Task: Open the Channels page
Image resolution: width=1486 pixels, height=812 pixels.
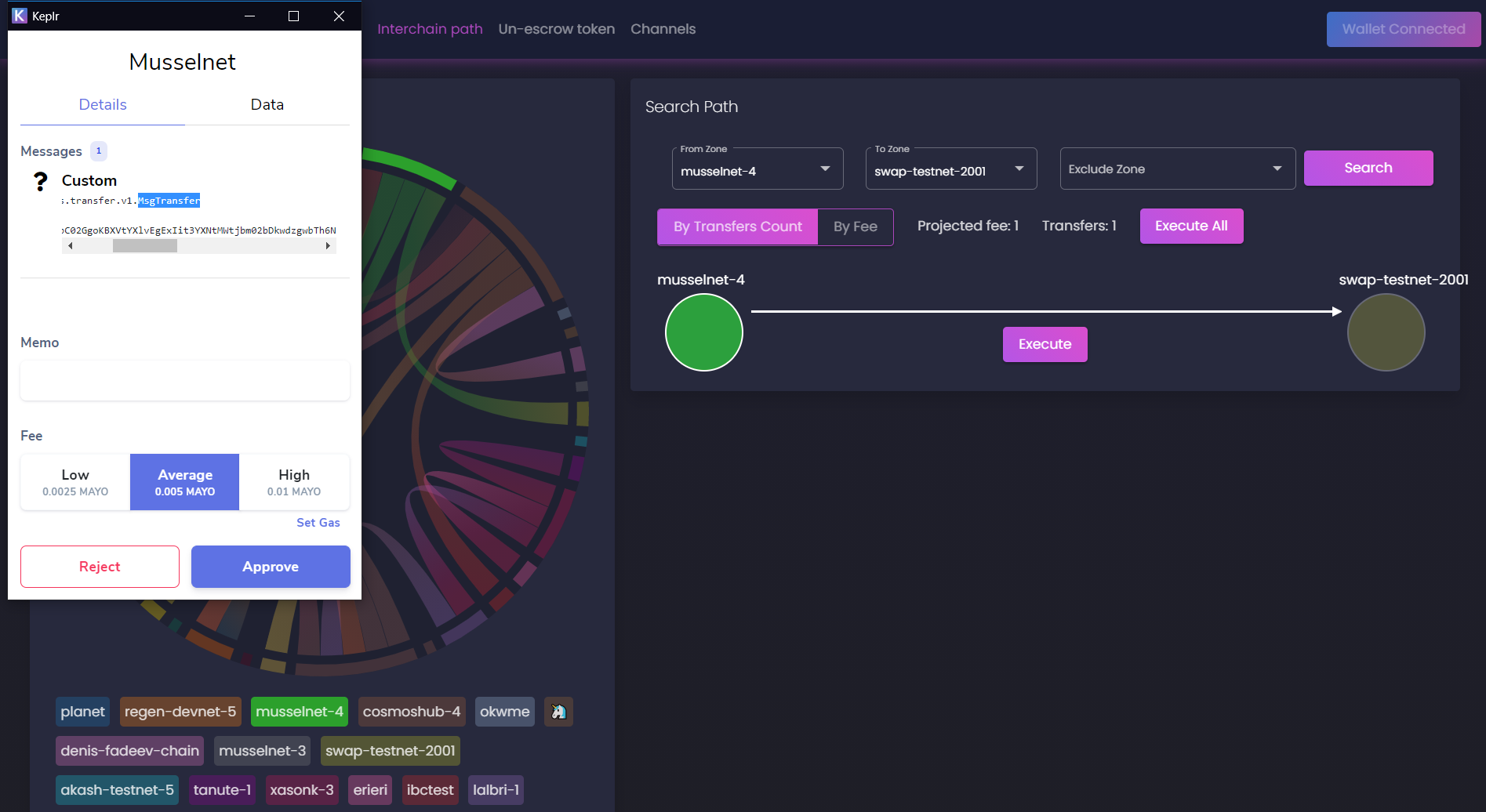Action: point(663,29)
